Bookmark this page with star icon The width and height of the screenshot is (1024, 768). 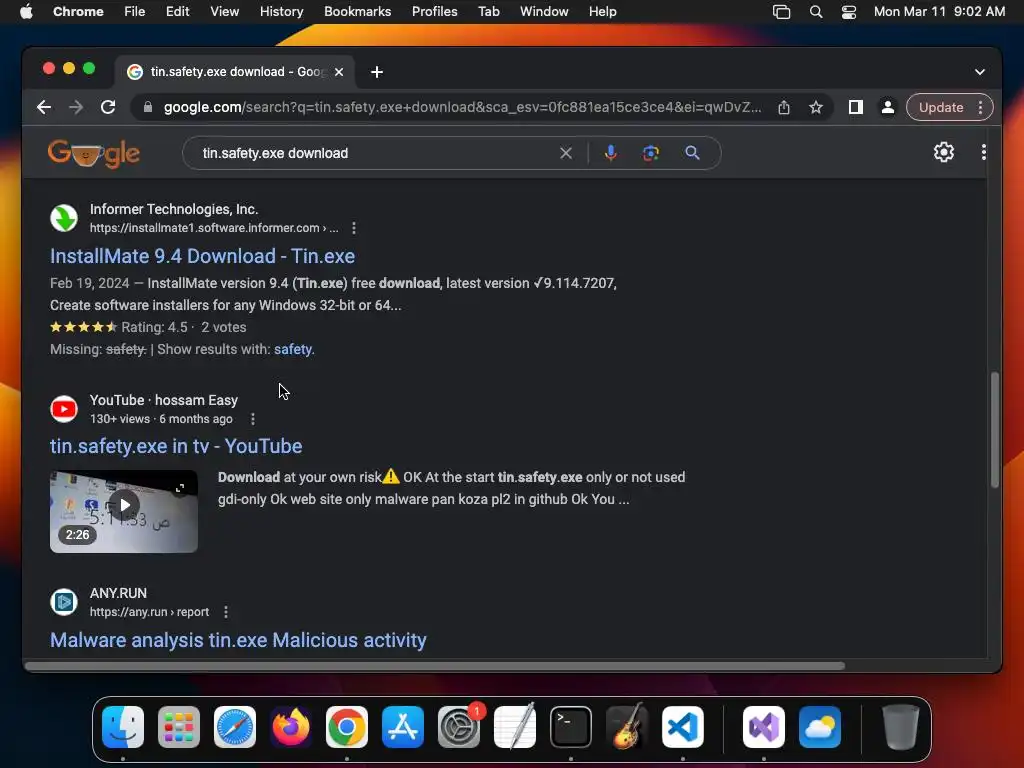point(816,107)
